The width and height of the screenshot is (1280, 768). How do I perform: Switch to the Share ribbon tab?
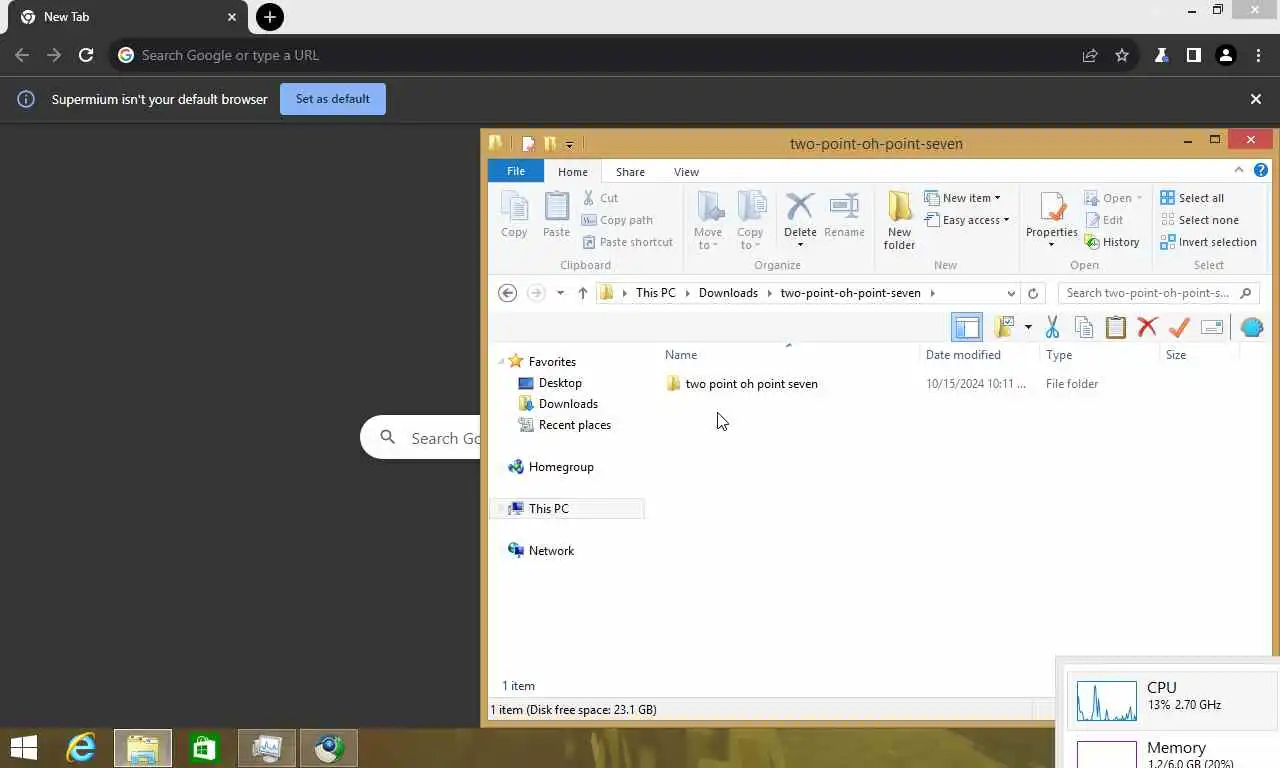(x=630, y=172)
